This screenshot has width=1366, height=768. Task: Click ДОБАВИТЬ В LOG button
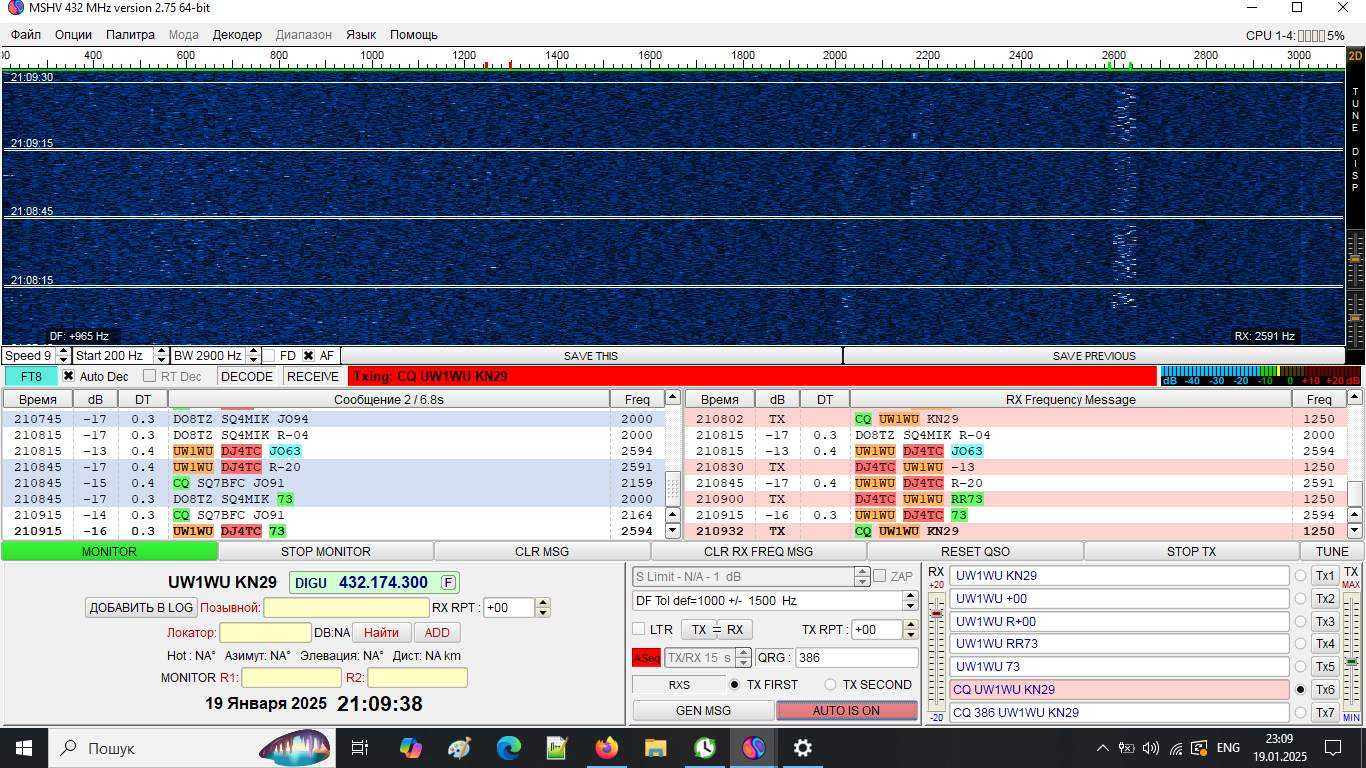point(141,607)
